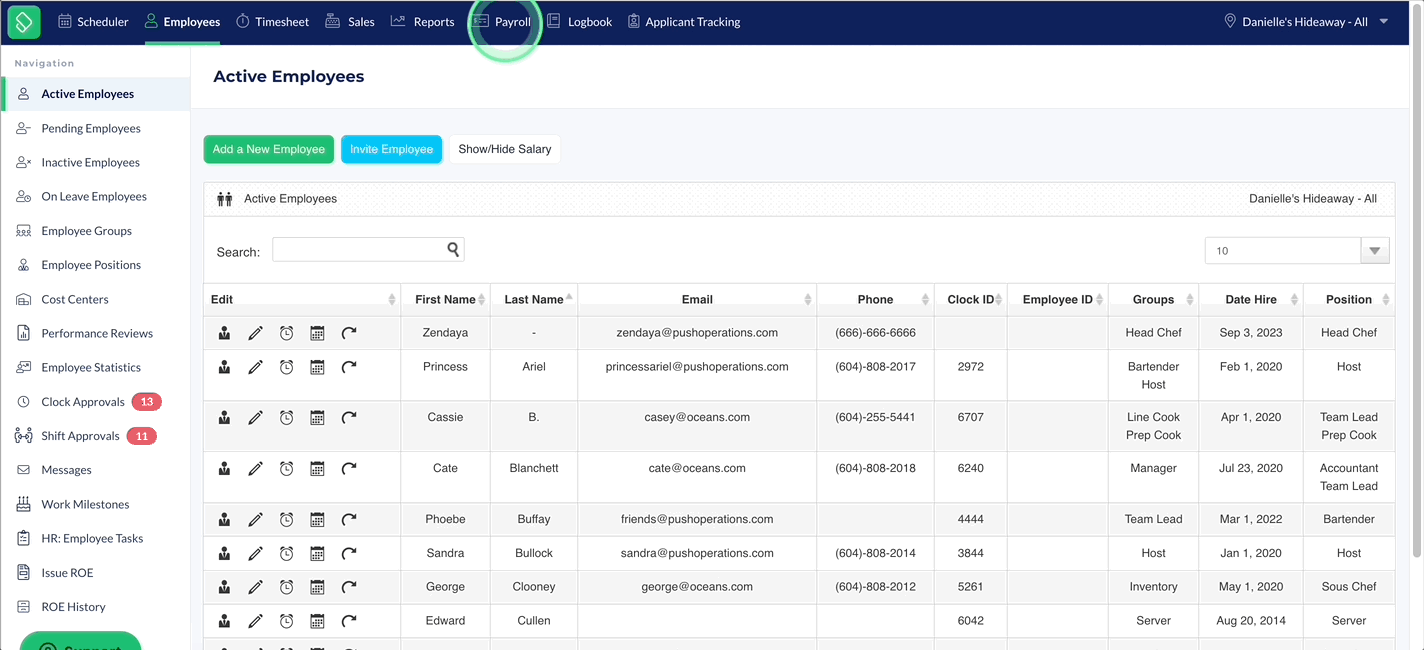Sort table by Groups column
This screenshot has height=650, width=1424.
coord(1154,300)
